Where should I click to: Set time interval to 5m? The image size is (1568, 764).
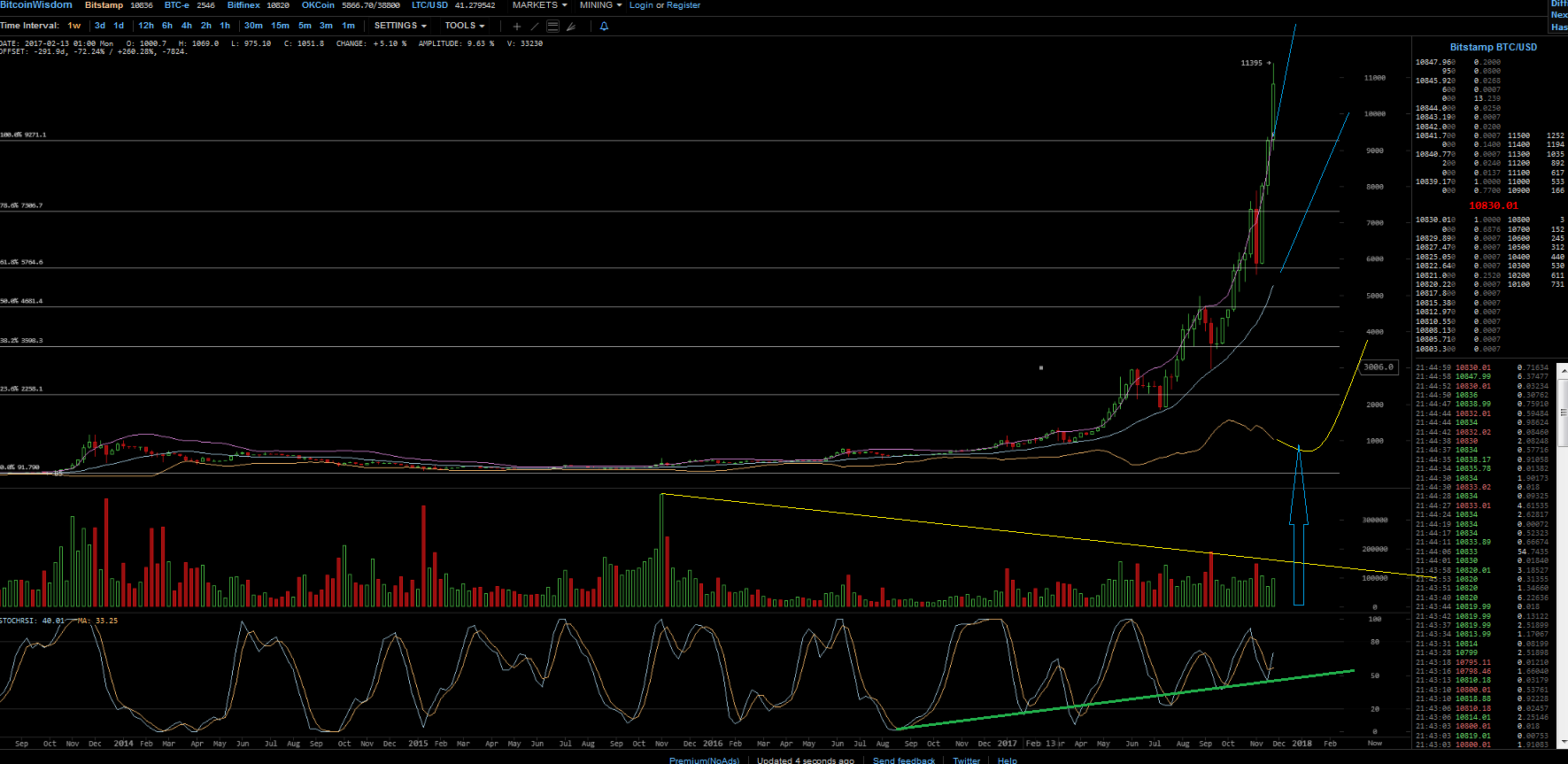pos(305,26)
